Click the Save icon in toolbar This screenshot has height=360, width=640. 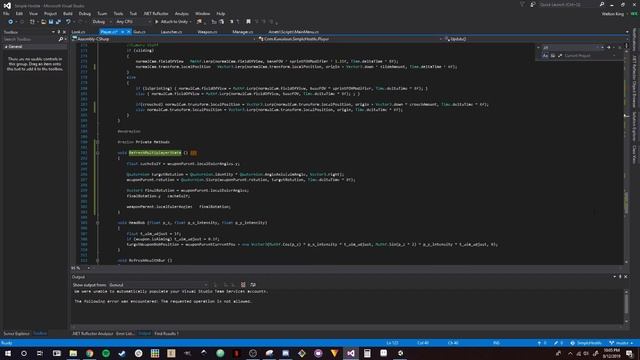coord(51,22)
